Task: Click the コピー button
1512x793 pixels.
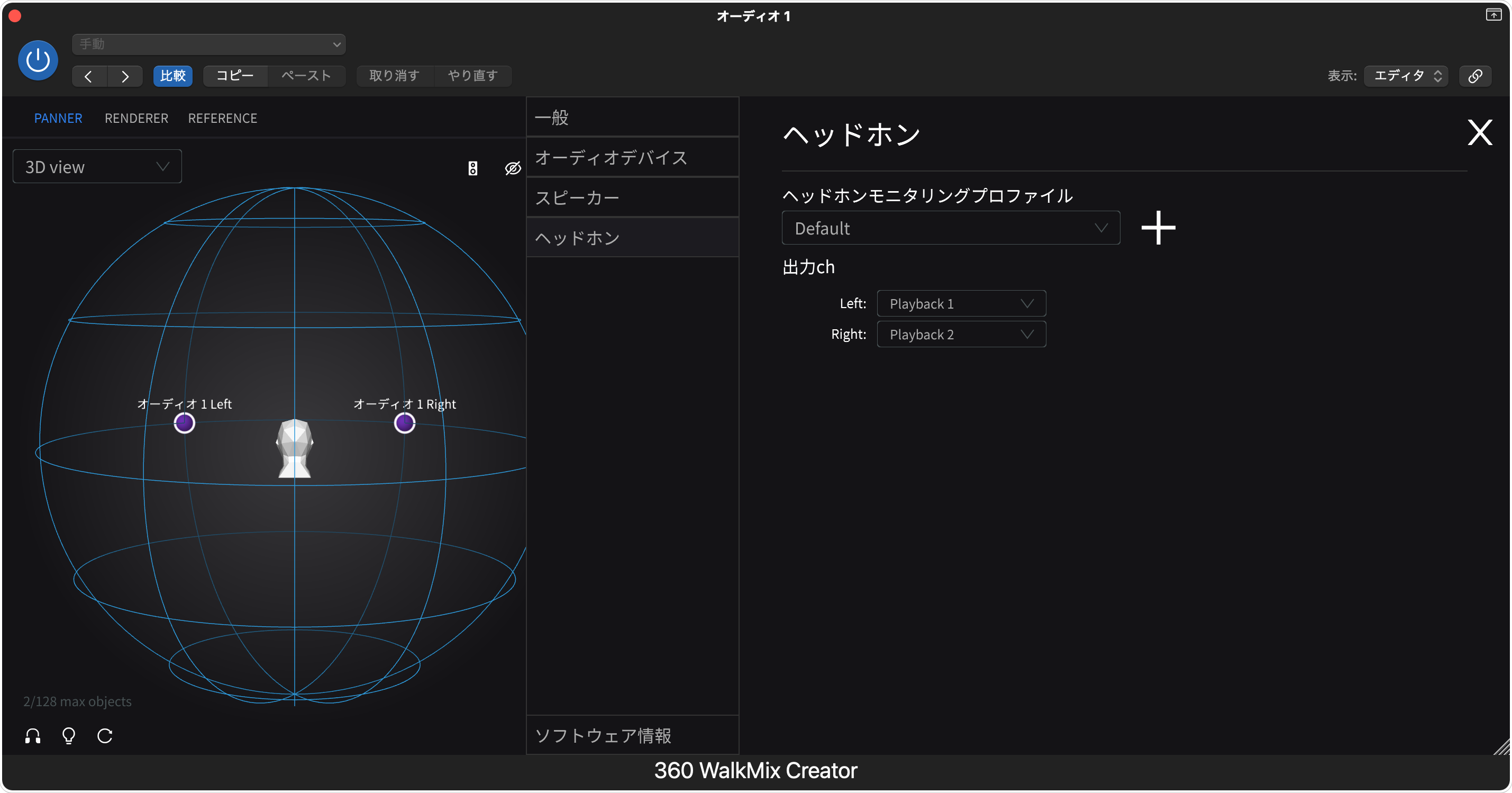Action: pyautogui.click(x=235, y=76)
